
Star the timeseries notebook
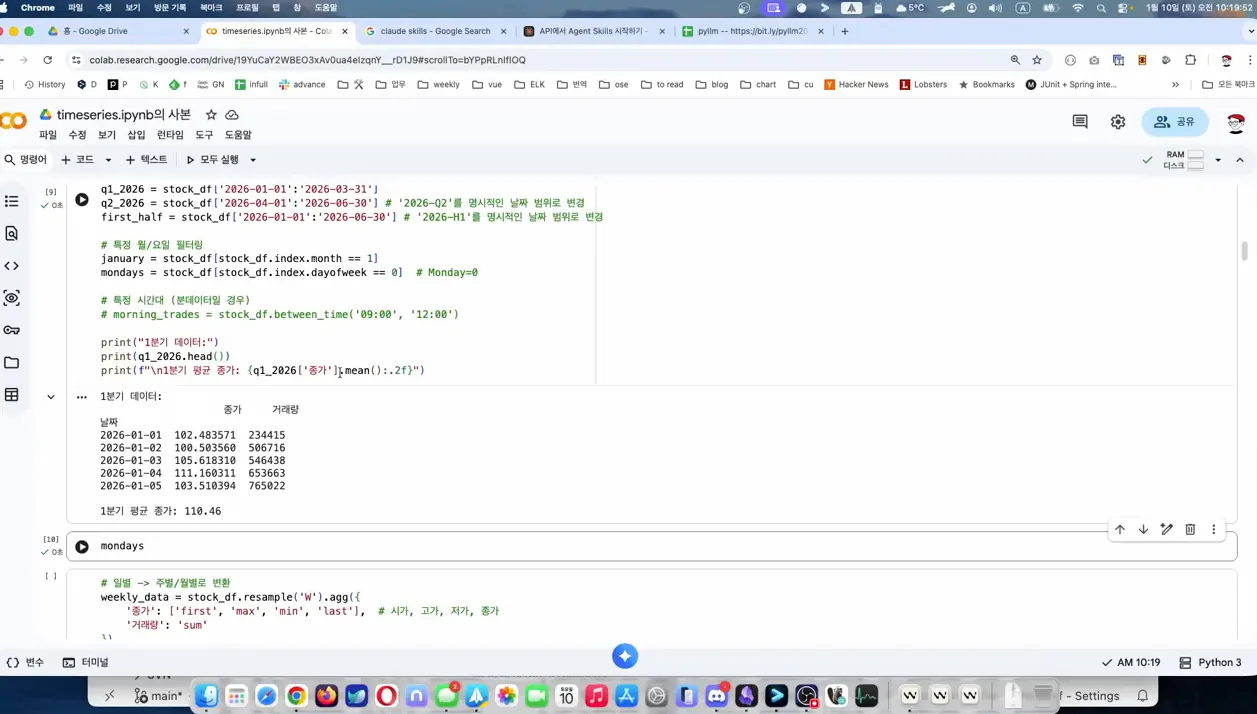tap(211, 115)
